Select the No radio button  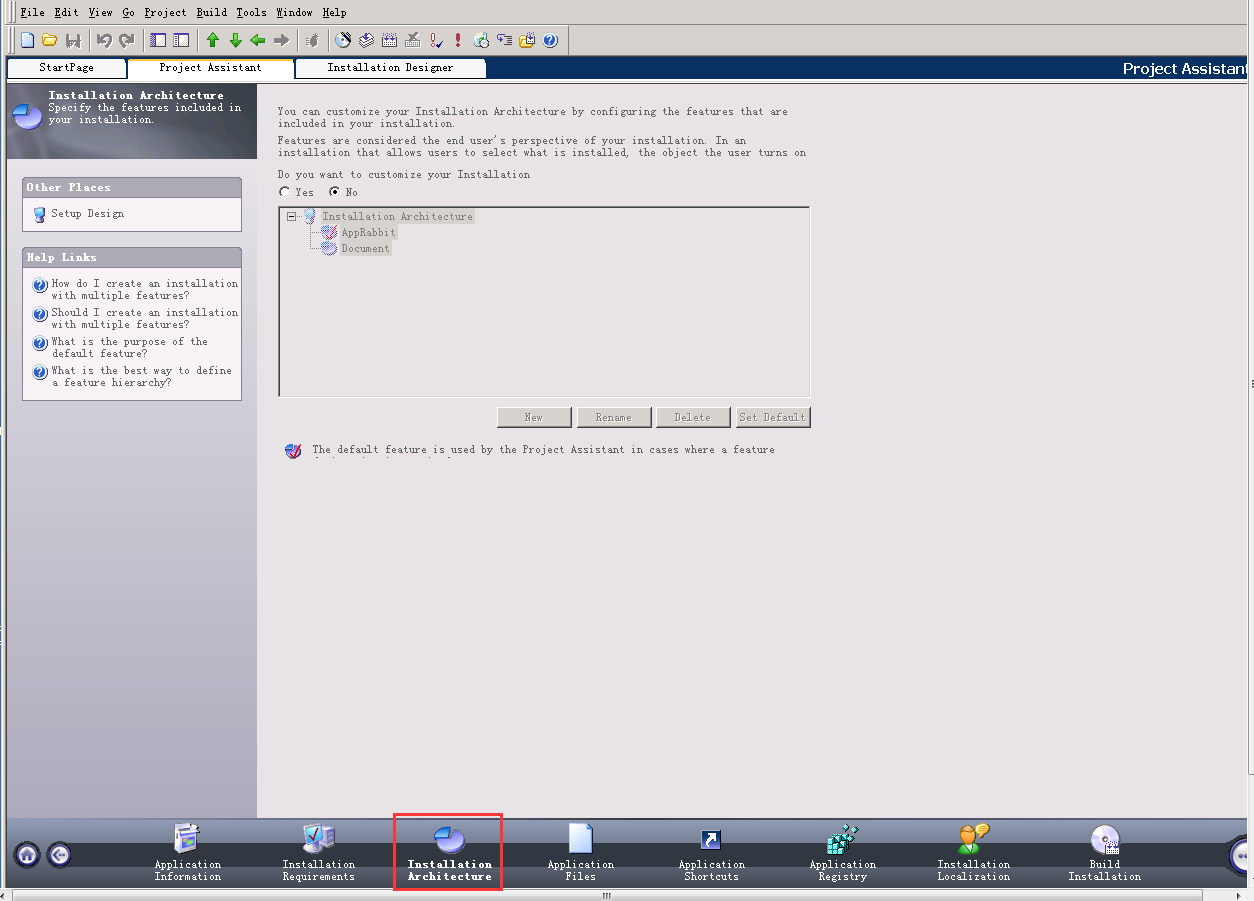click(x=335, y=192)
